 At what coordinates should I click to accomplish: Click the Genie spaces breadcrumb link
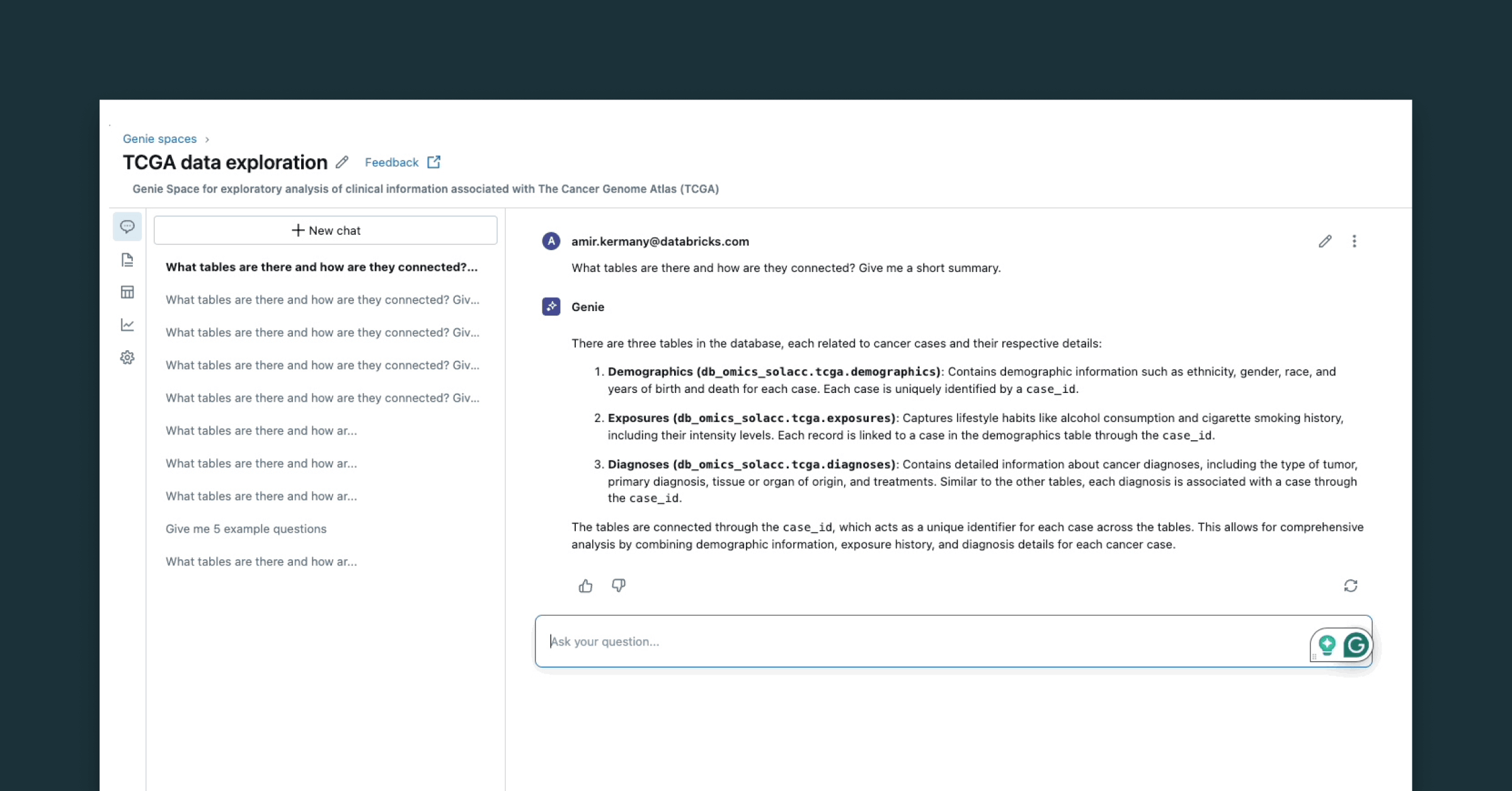coord(159,138)
